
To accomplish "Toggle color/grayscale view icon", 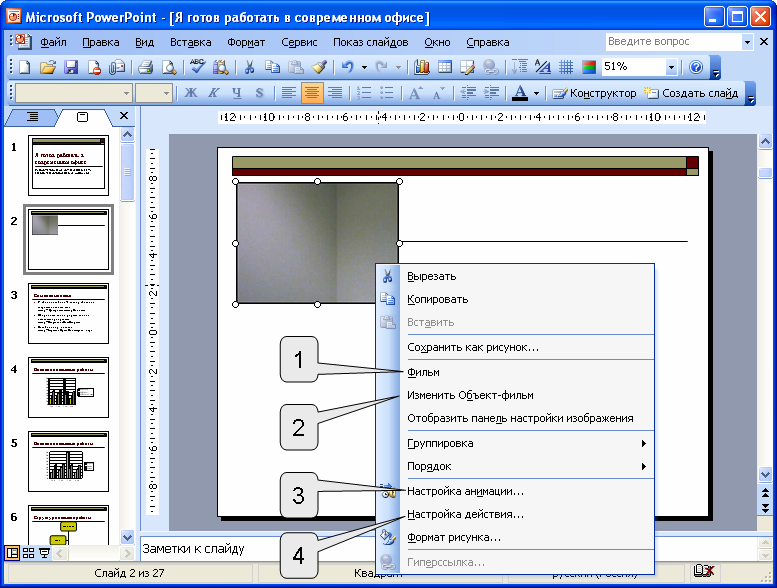I will 589,67.
